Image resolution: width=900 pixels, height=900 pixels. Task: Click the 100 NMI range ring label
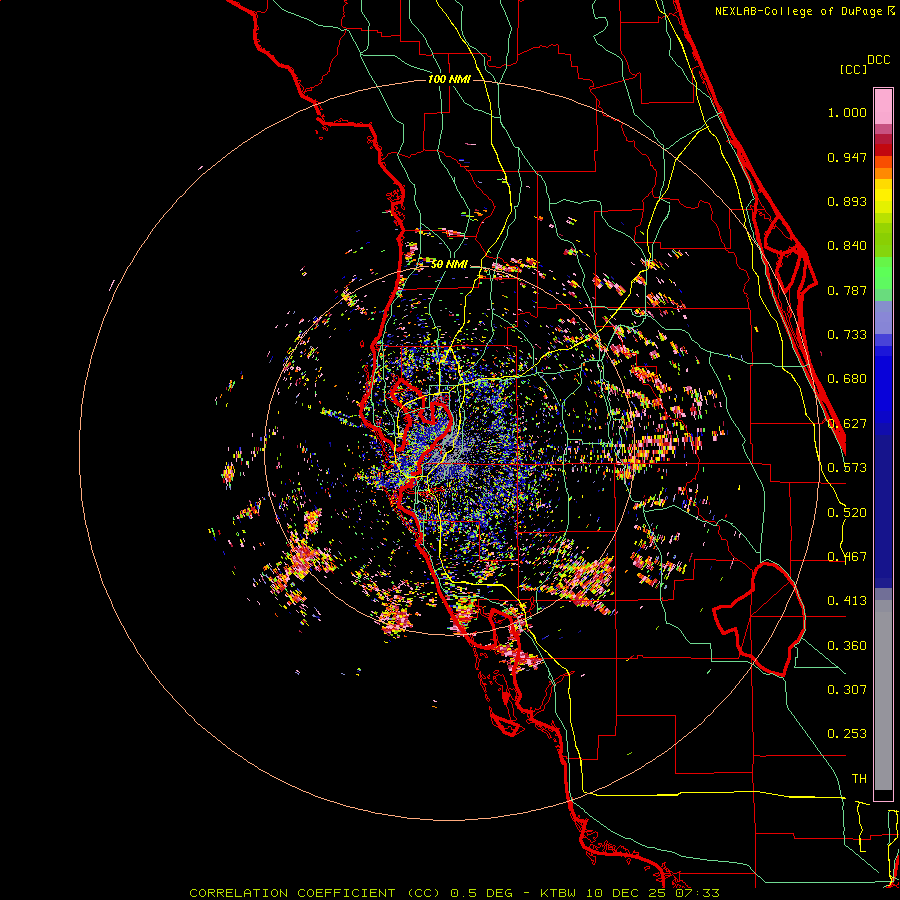[x=449, y=79]
